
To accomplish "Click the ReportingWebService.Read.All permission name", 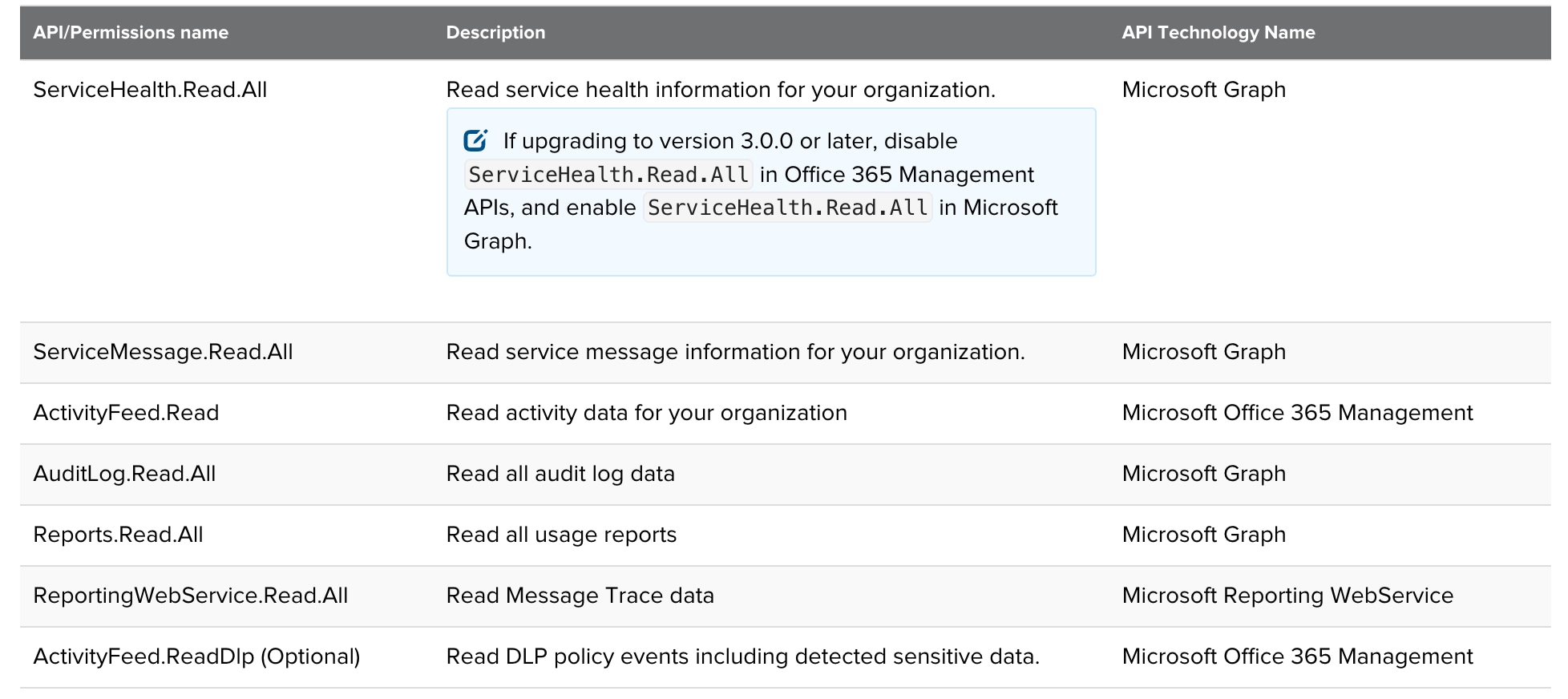I will coord(191,596).
